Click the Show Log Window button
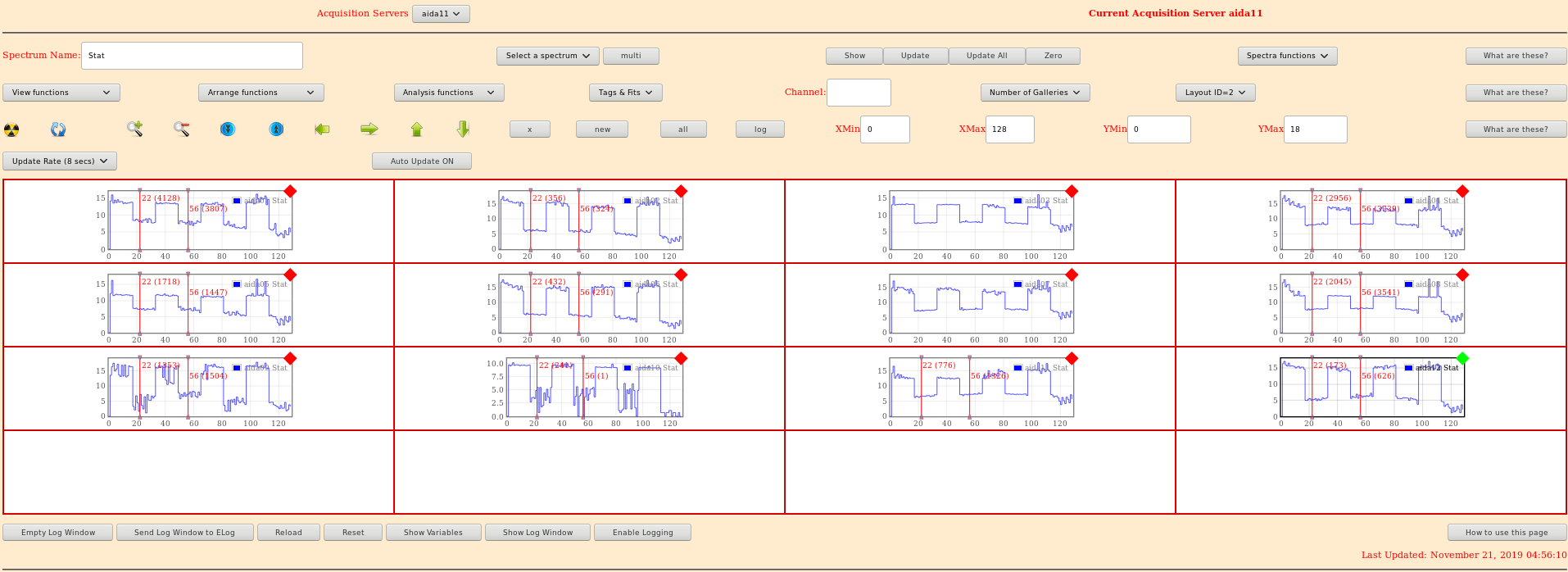The height and width of the screenshot is (572, 1568). [537, 533]
